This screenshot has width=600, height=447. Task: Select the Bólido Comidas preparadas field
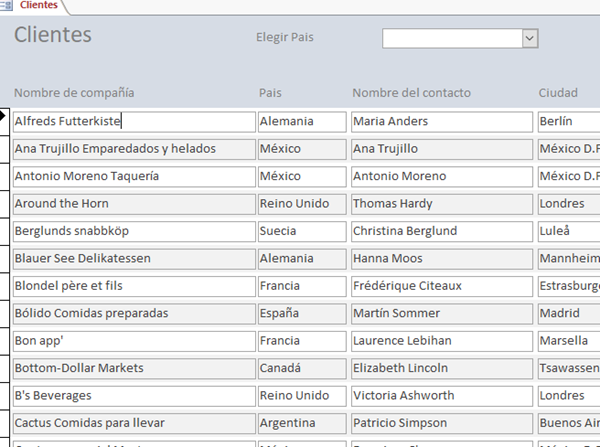click(x=134, y=313)
